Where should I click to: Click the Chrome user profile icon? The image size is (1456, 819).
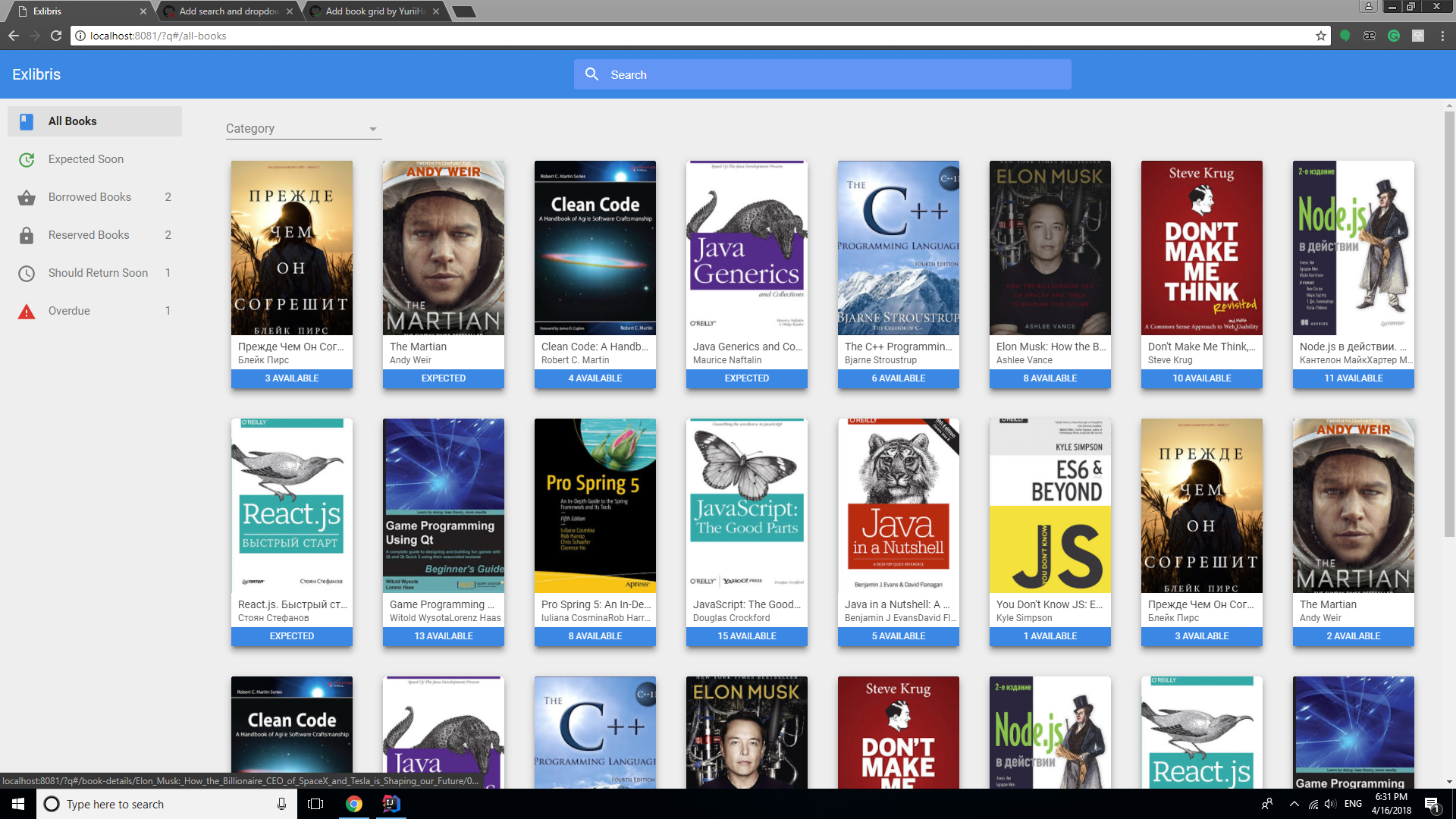coord(1369,7)
